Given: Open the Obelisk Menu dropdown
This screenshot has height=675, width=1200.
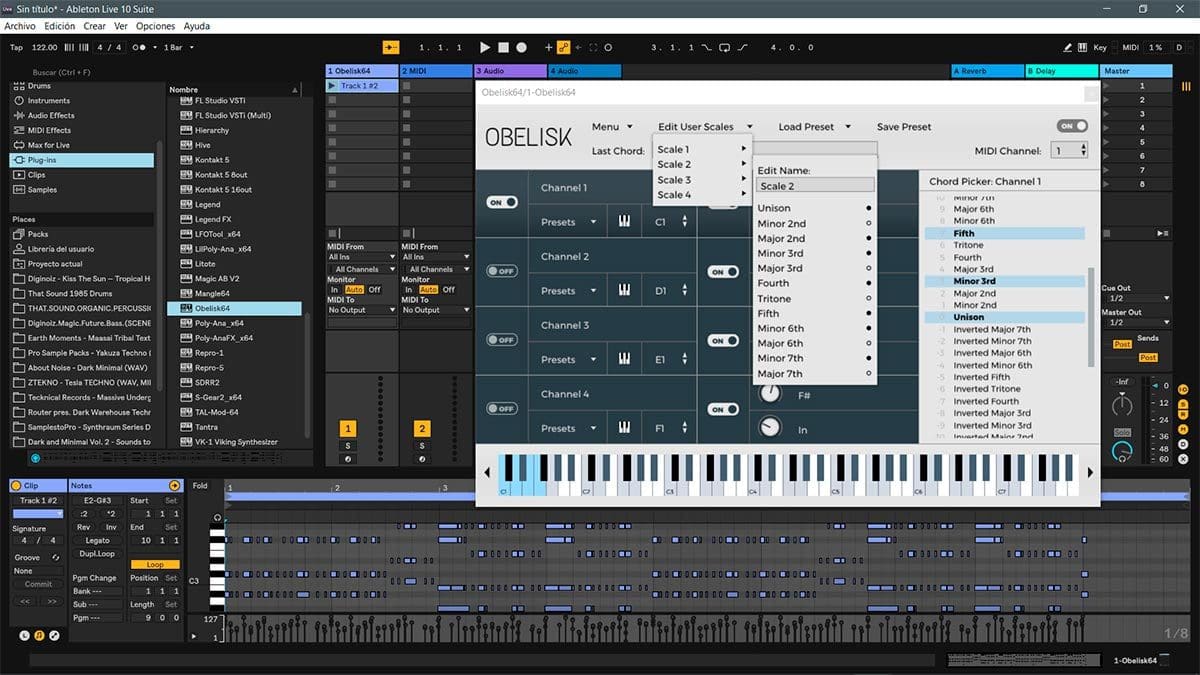Looking at the screenshot, I should point(612,127).
